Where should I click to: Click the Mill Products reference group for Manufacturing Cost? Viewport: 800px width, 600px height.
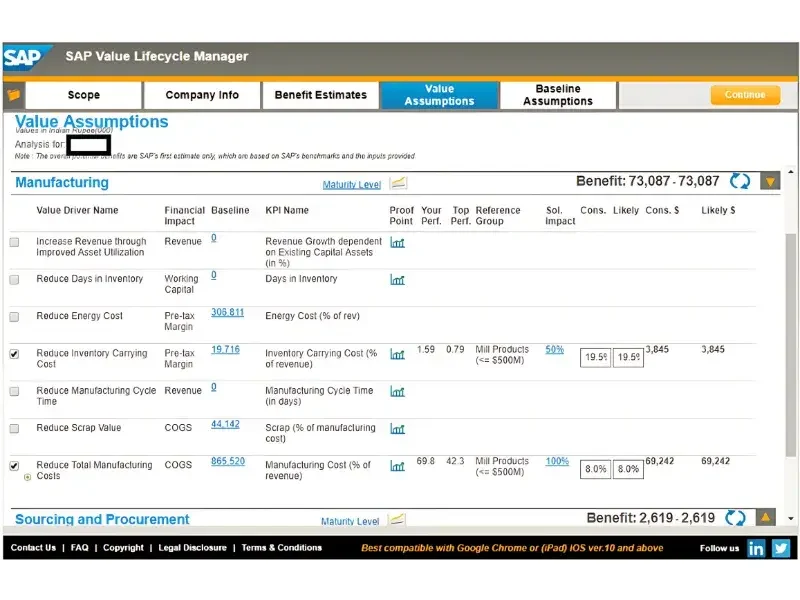point(502,466)
